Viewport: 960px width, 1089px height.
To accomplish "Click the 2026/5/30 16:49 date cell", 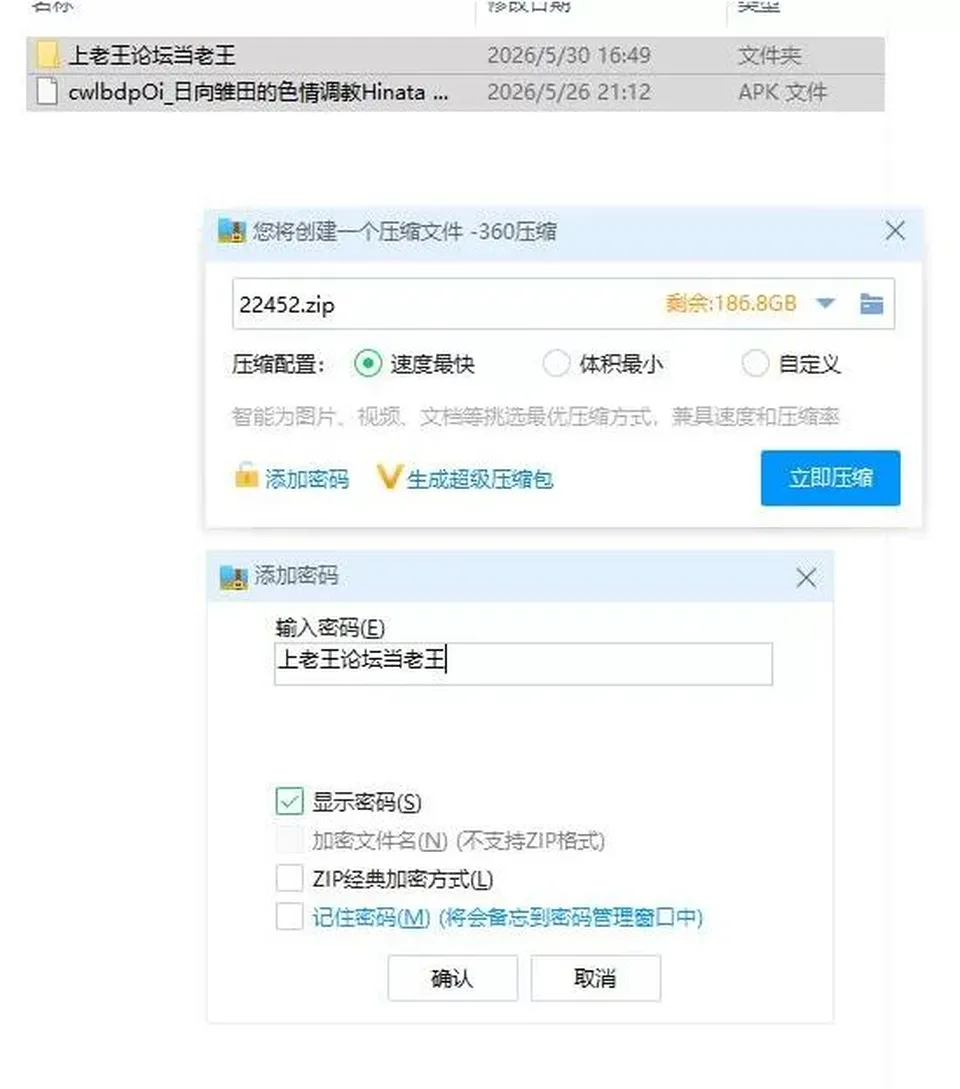I will [x=569, y=55].
